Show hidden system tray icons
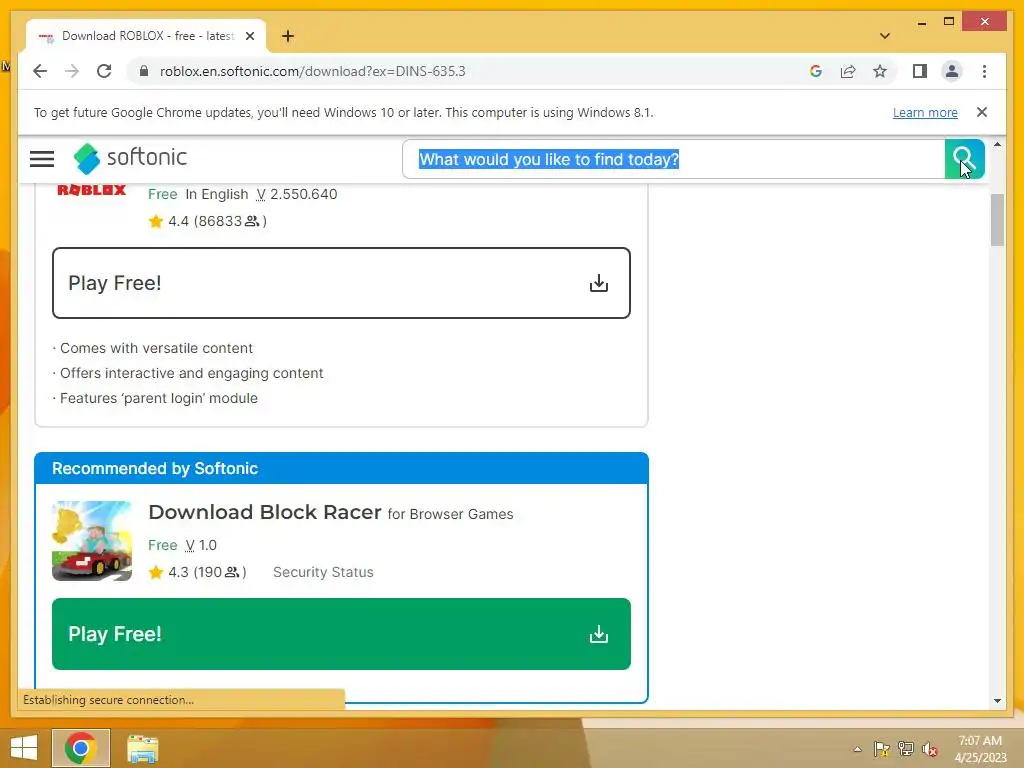The image size is (1024, 768). (x=857, y=749)
